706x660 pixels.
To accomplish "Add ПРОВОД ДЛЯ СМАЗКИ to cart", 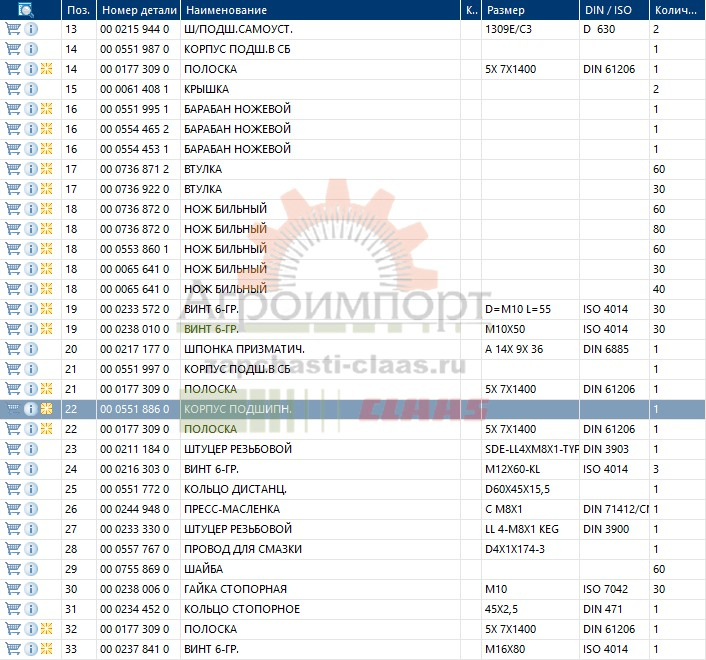I will click(x=13, y=549).
